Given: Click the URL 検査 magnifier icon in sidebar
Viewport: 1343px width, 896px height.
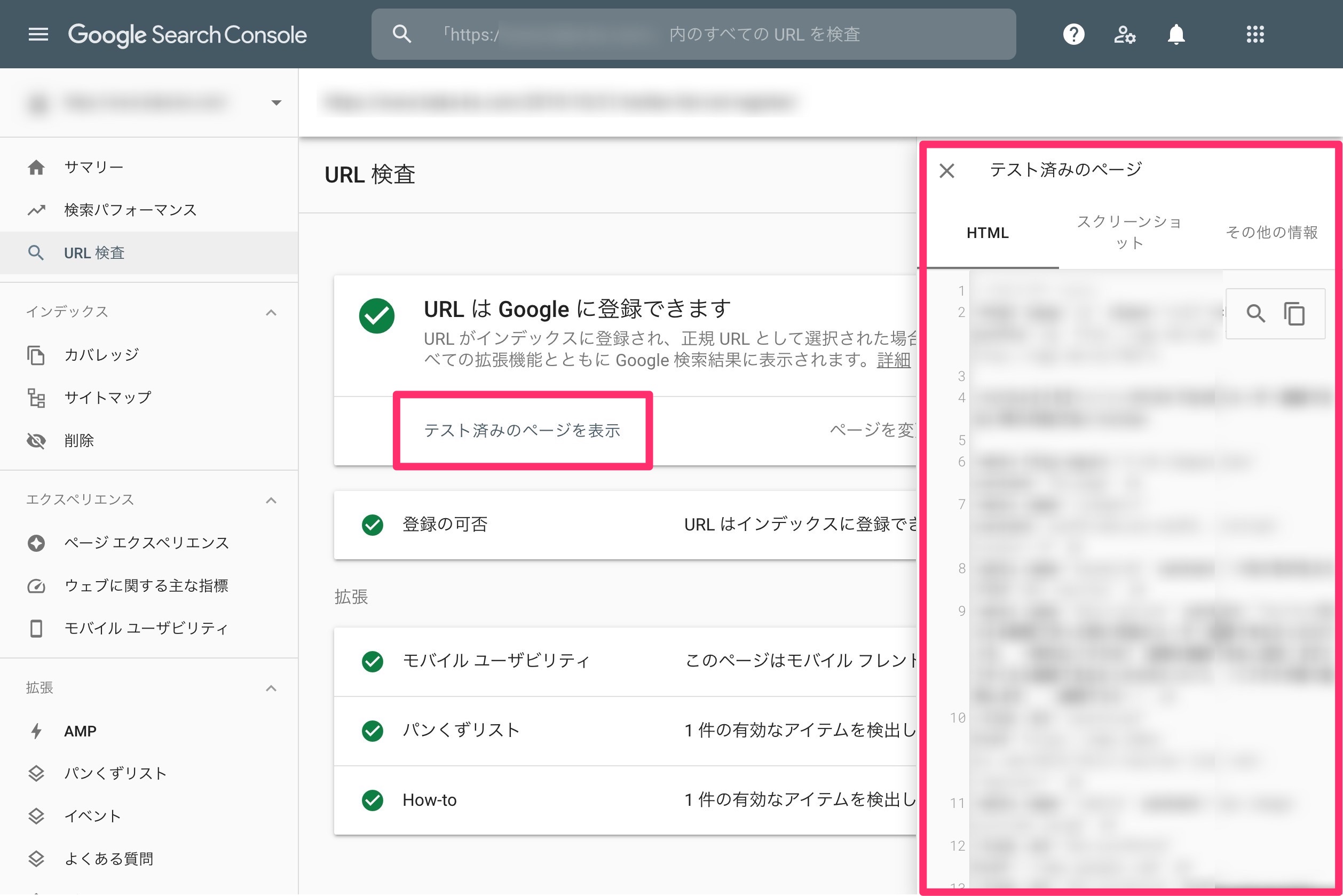Looking at the screenshot, I should [x=36, y=252].
